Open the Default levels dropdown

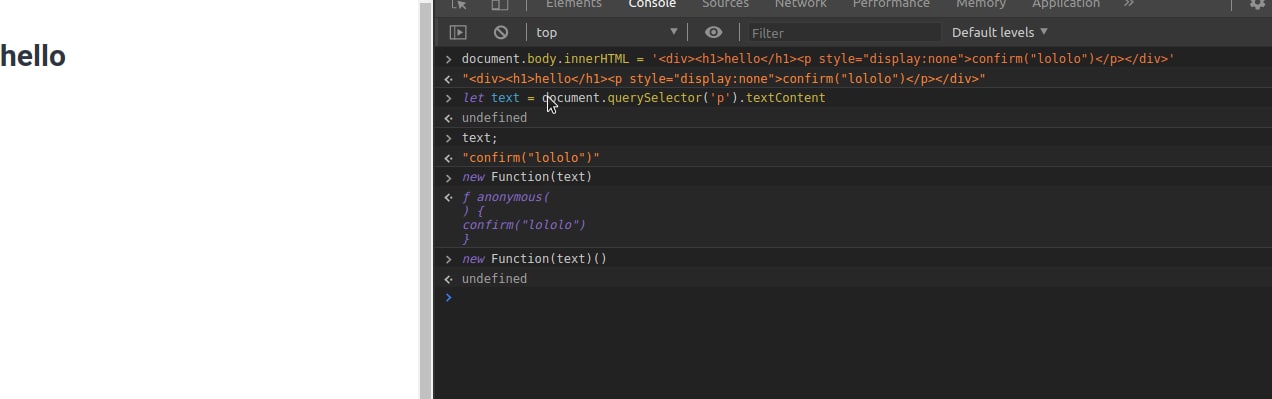click(x=1000, y=32)
